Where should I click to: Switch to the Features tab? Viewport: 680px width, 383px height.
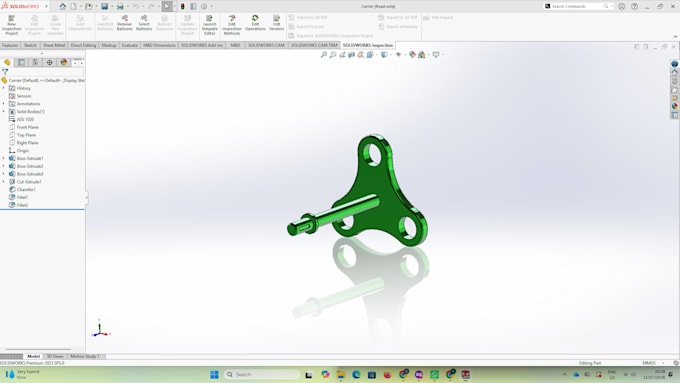click(x=10, y=45)
